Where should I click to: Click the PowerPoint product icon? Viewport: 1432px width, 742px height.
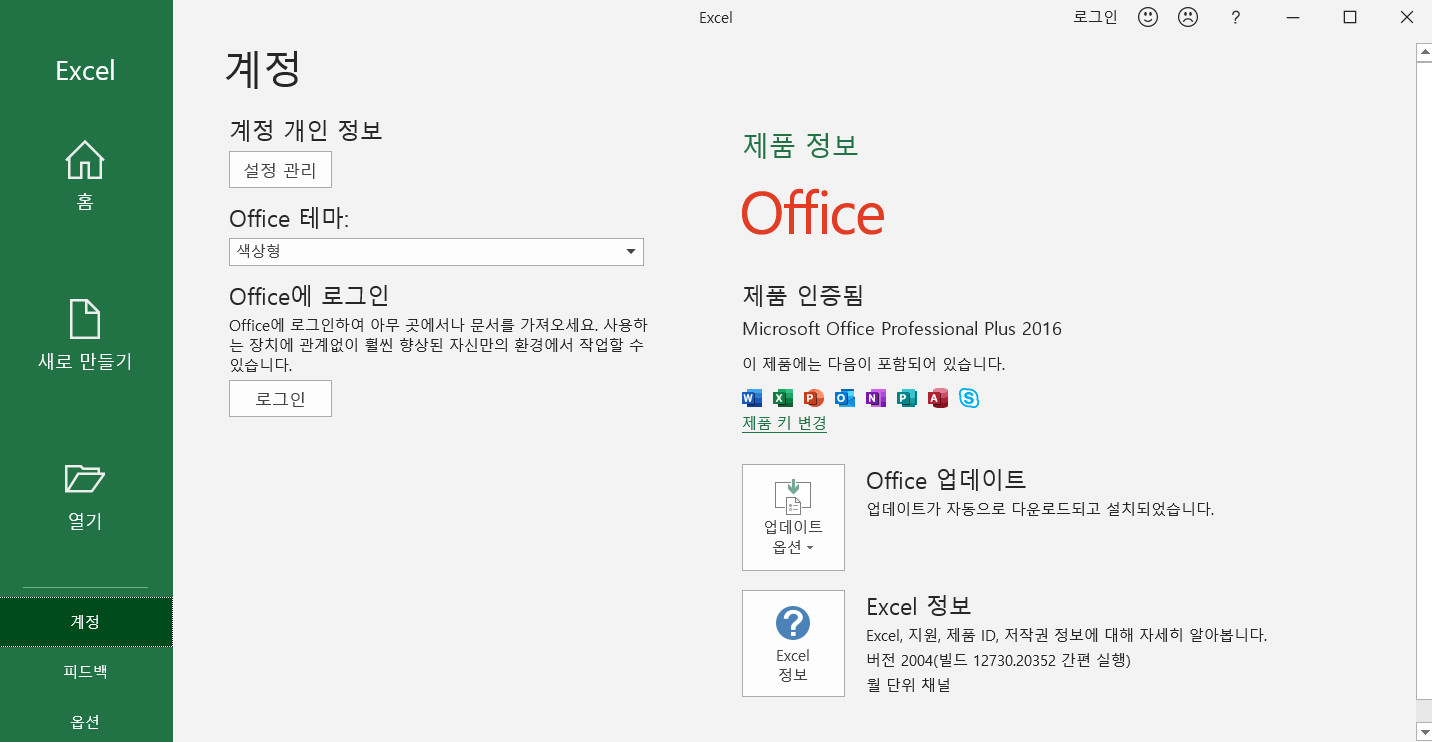pos(814,398)
